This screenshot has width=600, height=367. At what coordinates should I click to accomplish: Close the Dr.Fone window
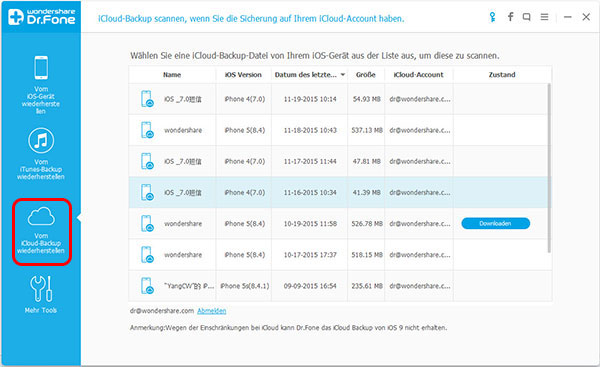[586, 17]
